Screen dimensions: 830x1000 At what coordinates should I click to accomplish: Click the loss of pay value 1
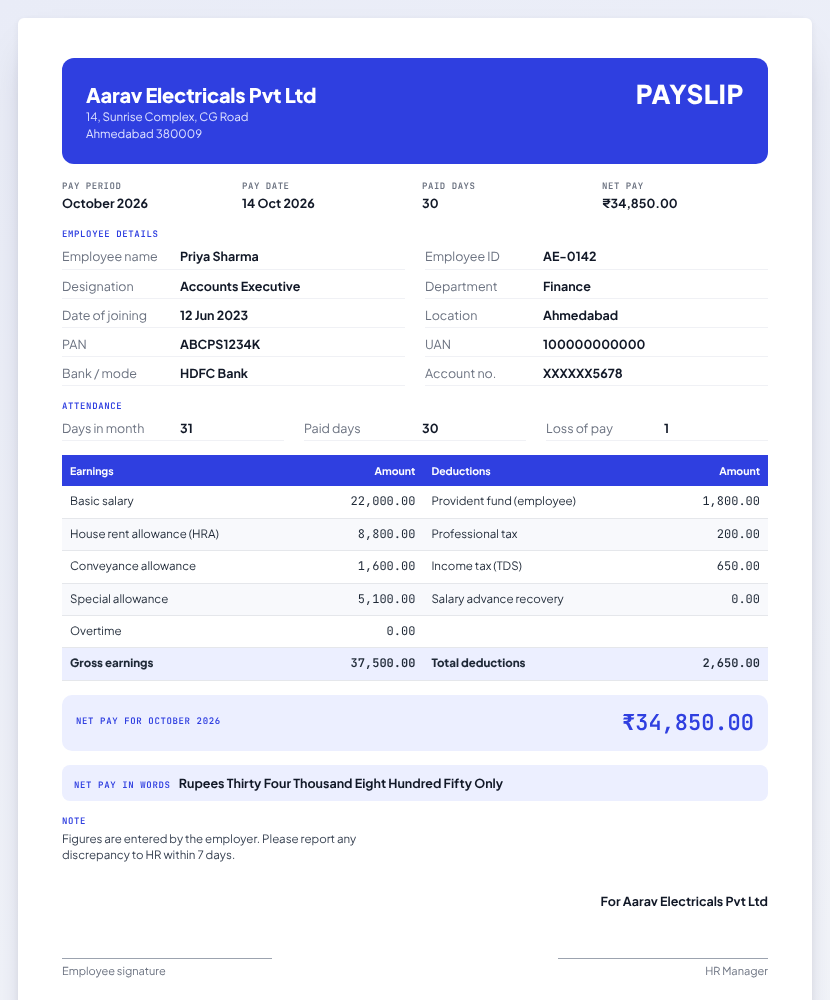point(666,429)
